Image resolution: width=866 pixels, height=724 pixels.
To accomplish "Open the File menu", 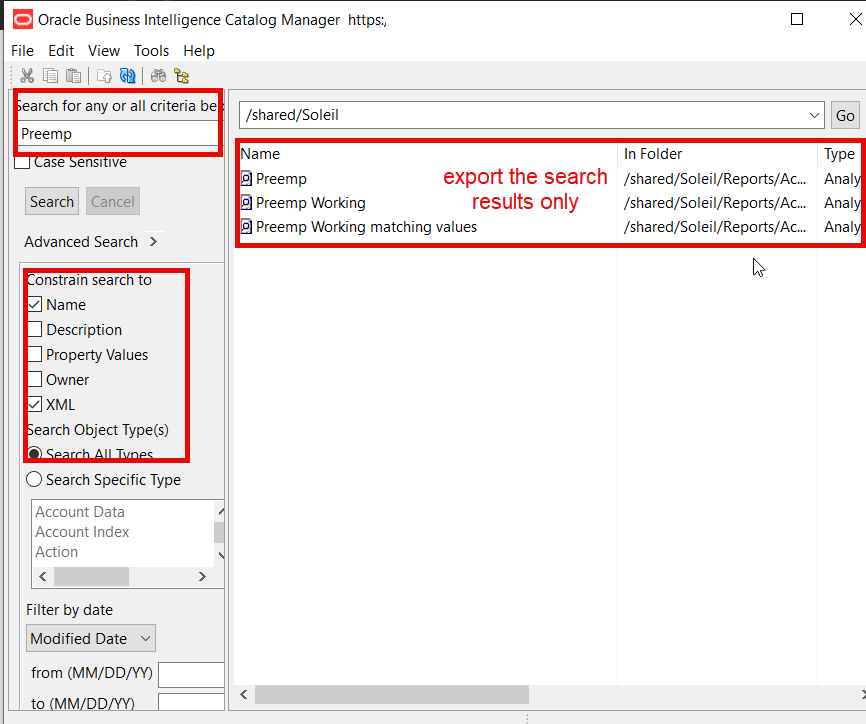I will pos(23,51).
